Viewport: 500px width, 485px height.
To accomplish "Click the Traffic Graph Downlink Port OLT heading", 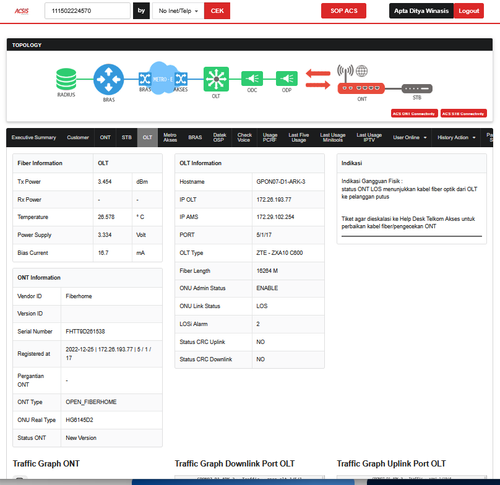I will (x=235, y=464).
